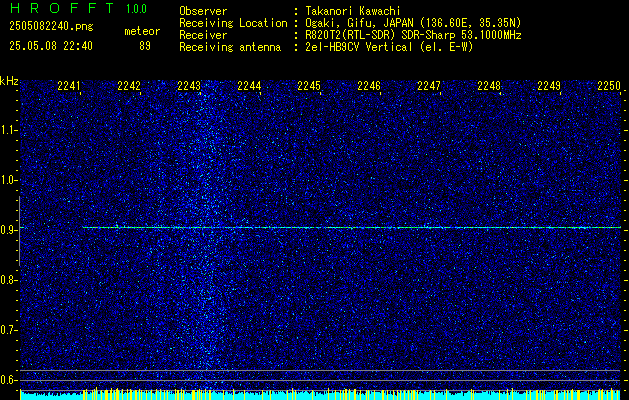
Task: Click the Receiving antenna label
Action: point(230,47)
